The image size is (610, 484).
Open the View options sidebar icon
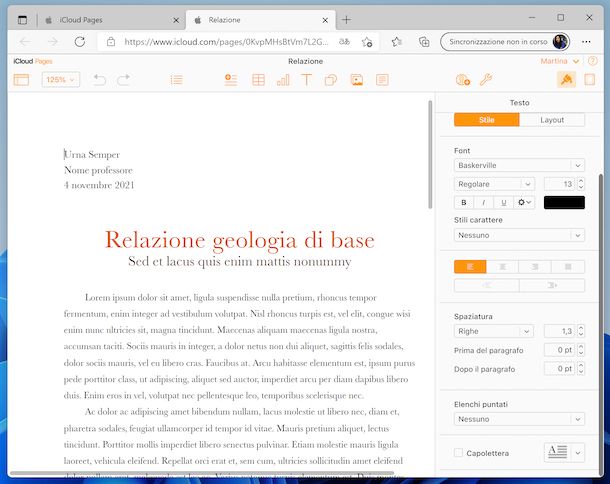[21, 80]
